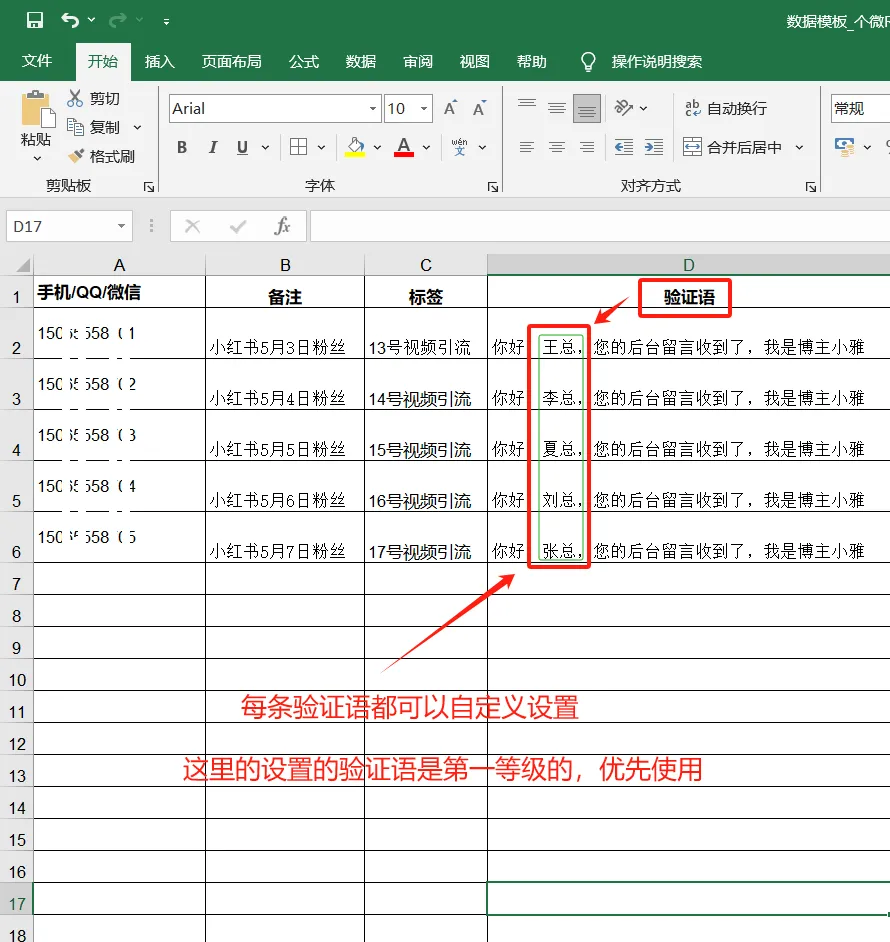890x942 pixels.
Task: Open the Arial font name dropdown
Action: (x=371, y=108)
